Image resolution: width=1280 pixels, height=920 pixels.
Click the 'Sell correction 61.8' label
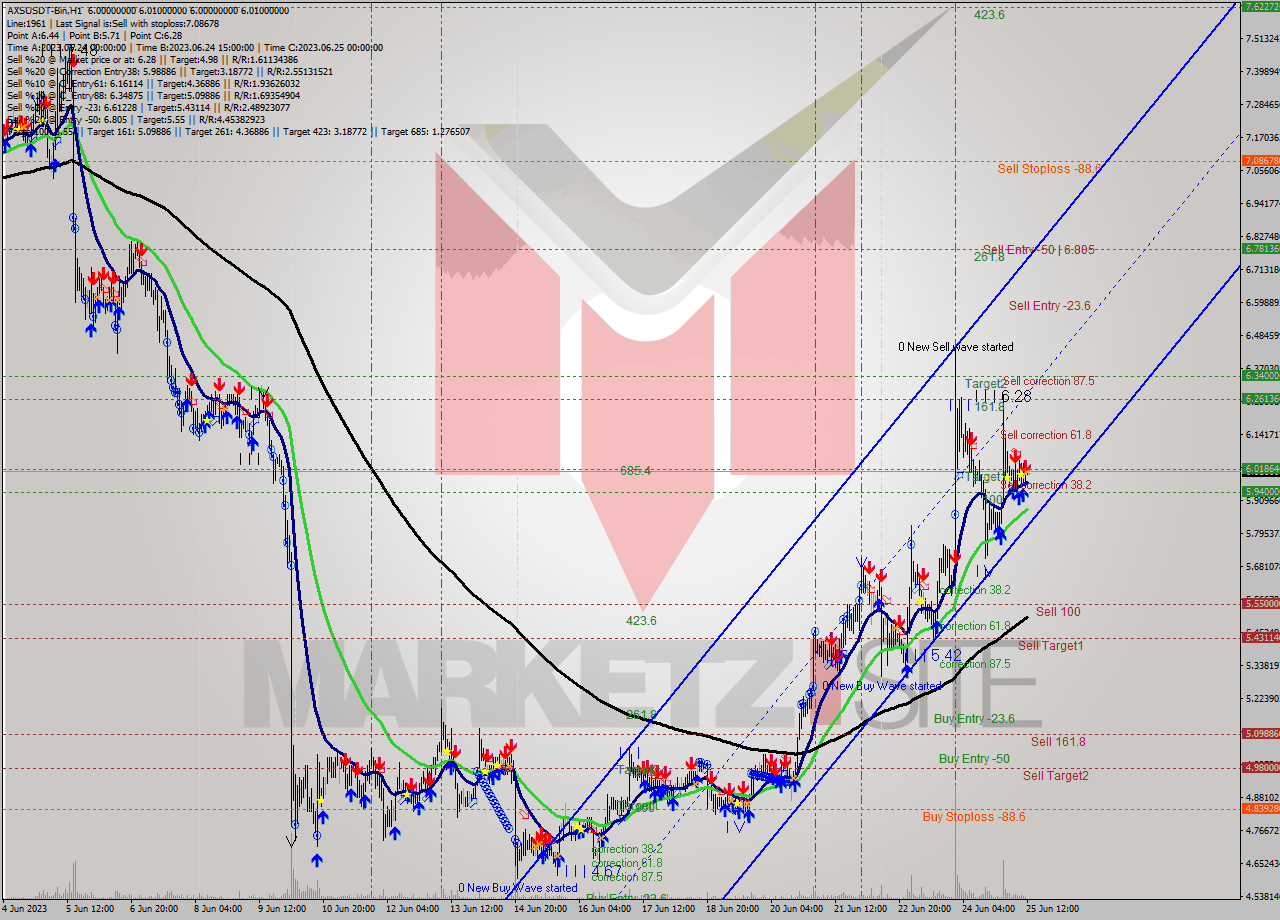point(1045,434)
